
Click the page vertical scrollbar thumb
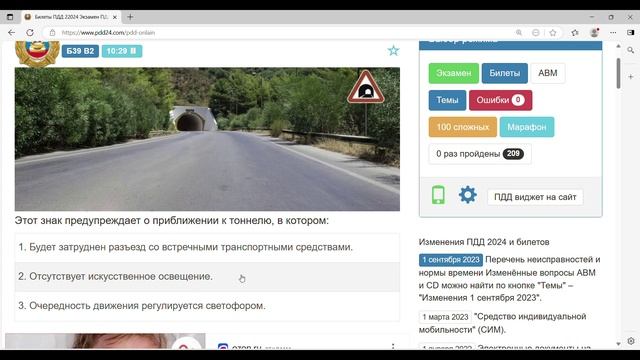(618, 73)
